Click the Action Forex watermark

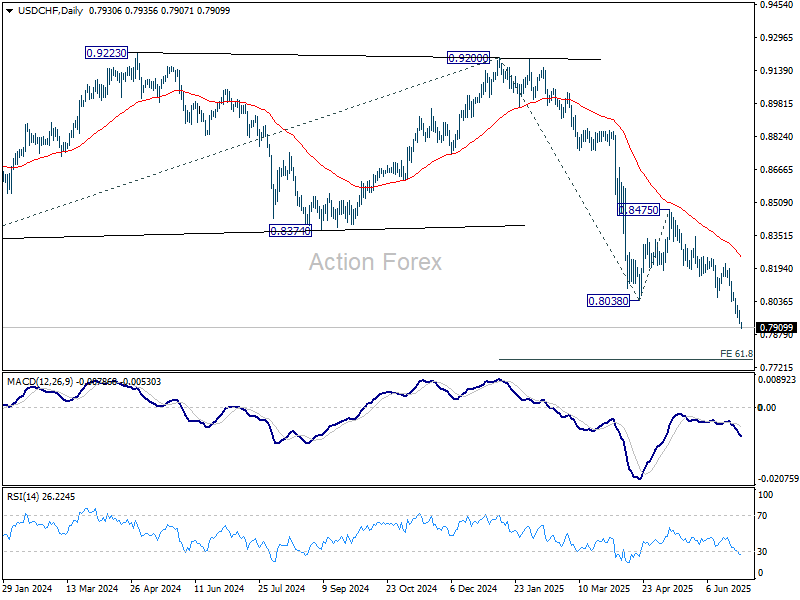tap(375, 262)
